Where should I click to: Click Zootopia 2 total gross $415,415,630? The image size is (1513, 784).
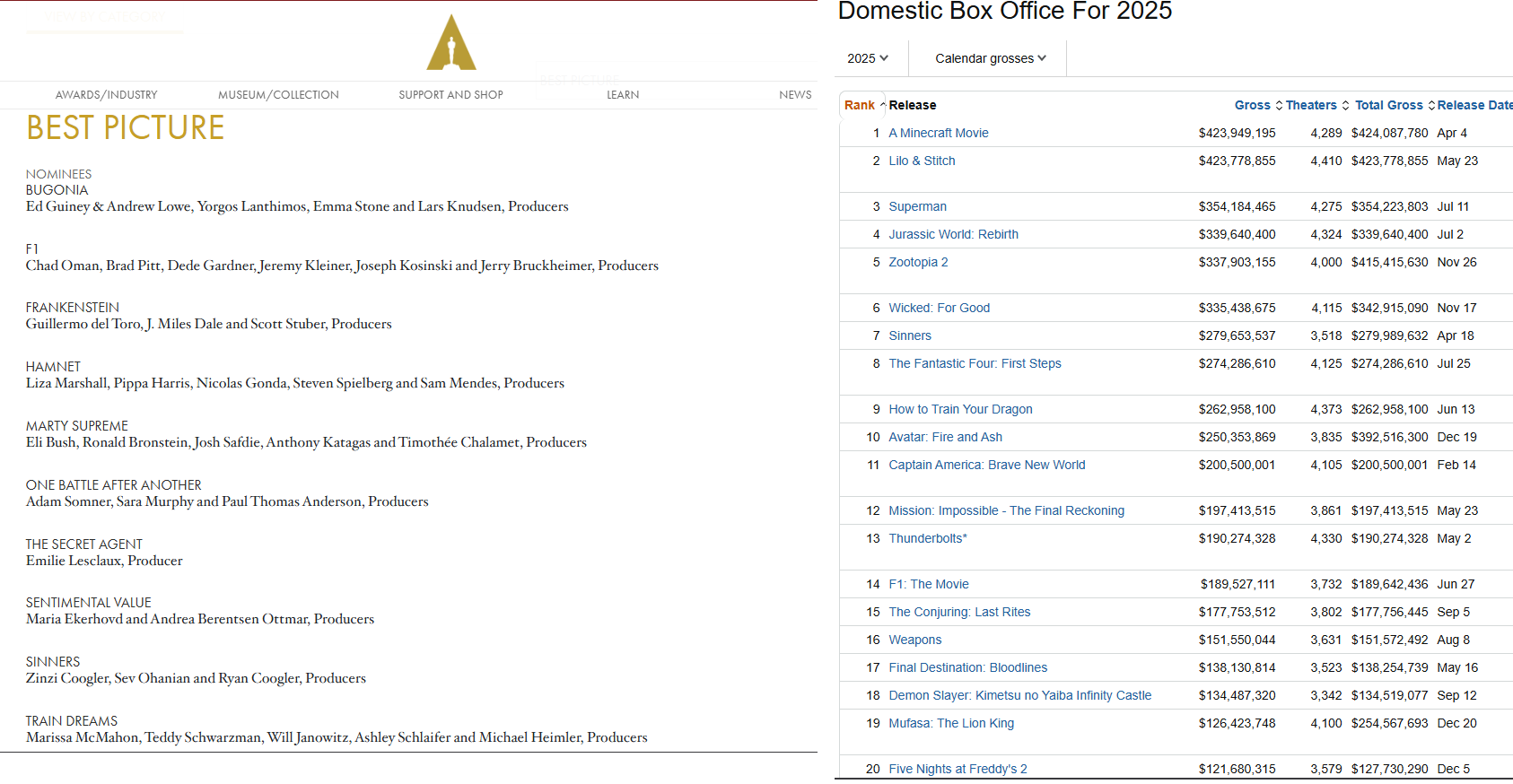pos(1389,262)
